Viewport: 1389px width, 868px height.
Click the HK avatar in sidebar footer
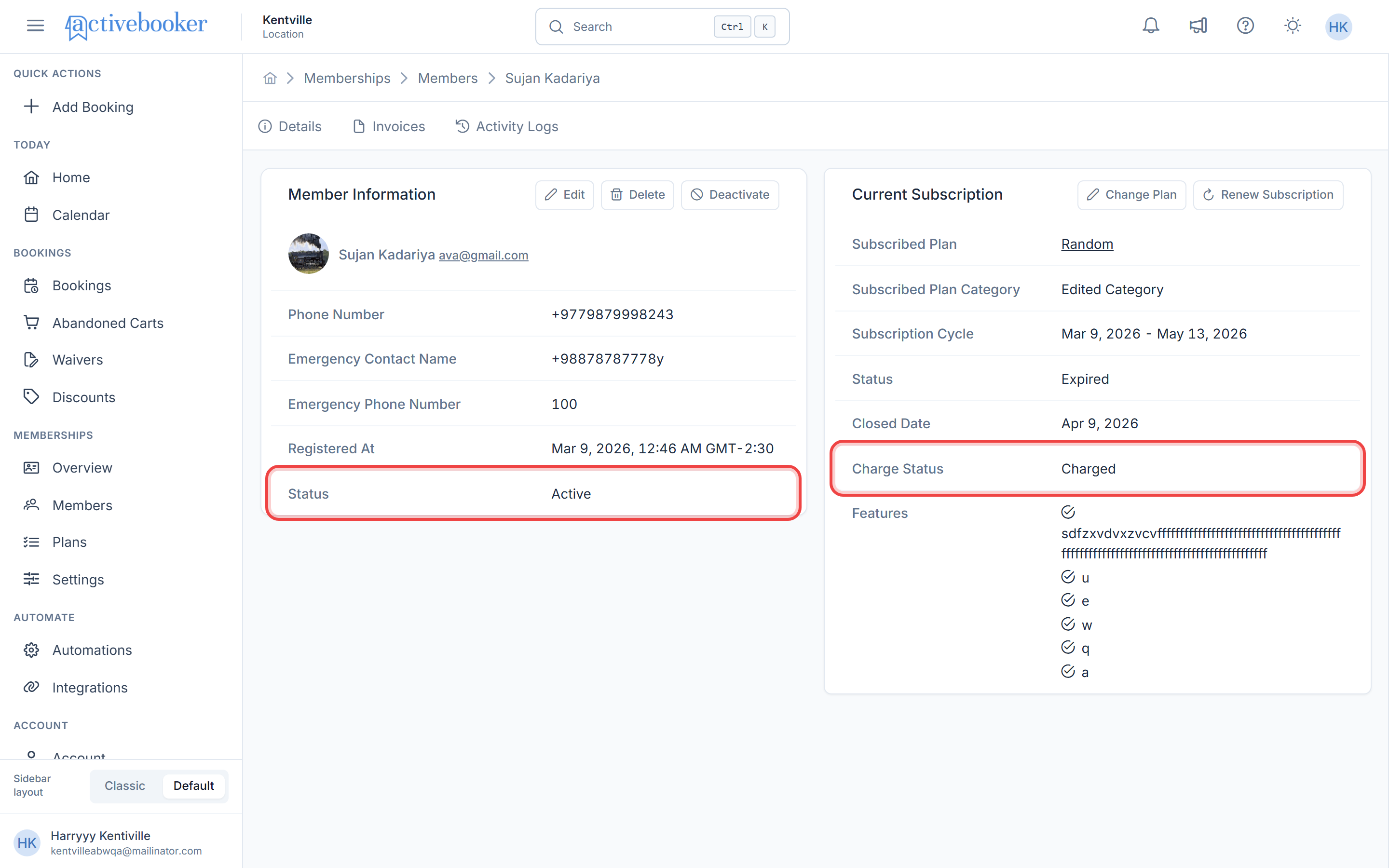pyautogui.click(x=27, y=843)
